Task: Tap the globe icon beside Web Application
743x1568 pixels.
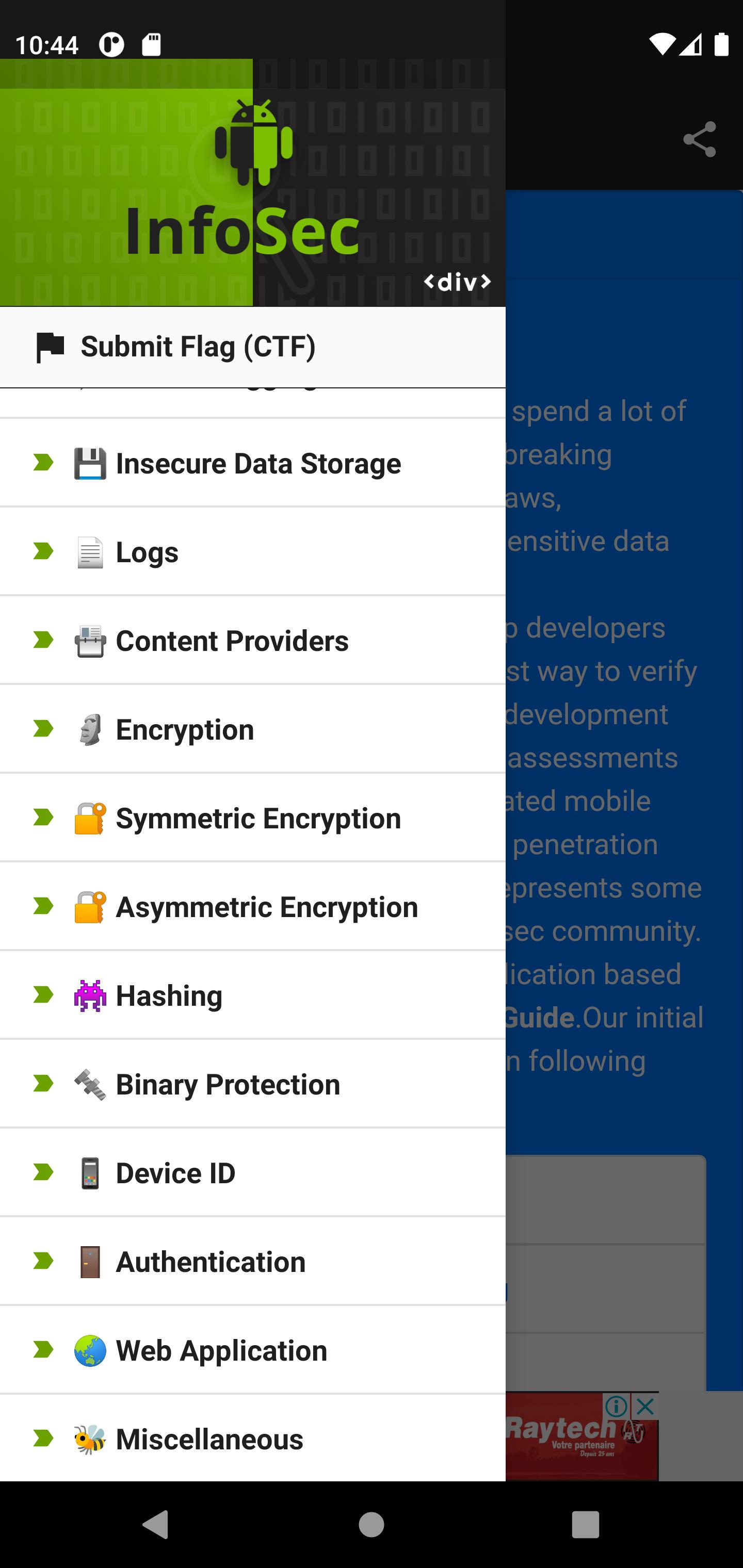Action: coord(90,1351)
